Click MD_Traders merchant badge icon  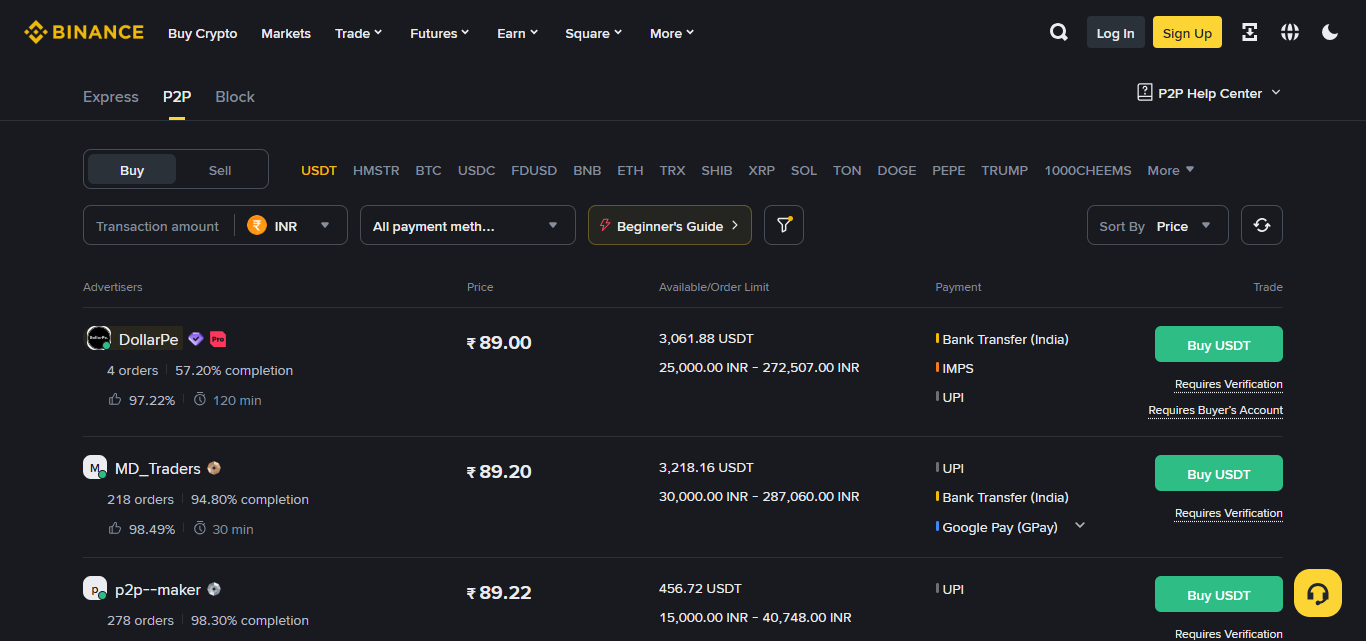pos(214,468)
